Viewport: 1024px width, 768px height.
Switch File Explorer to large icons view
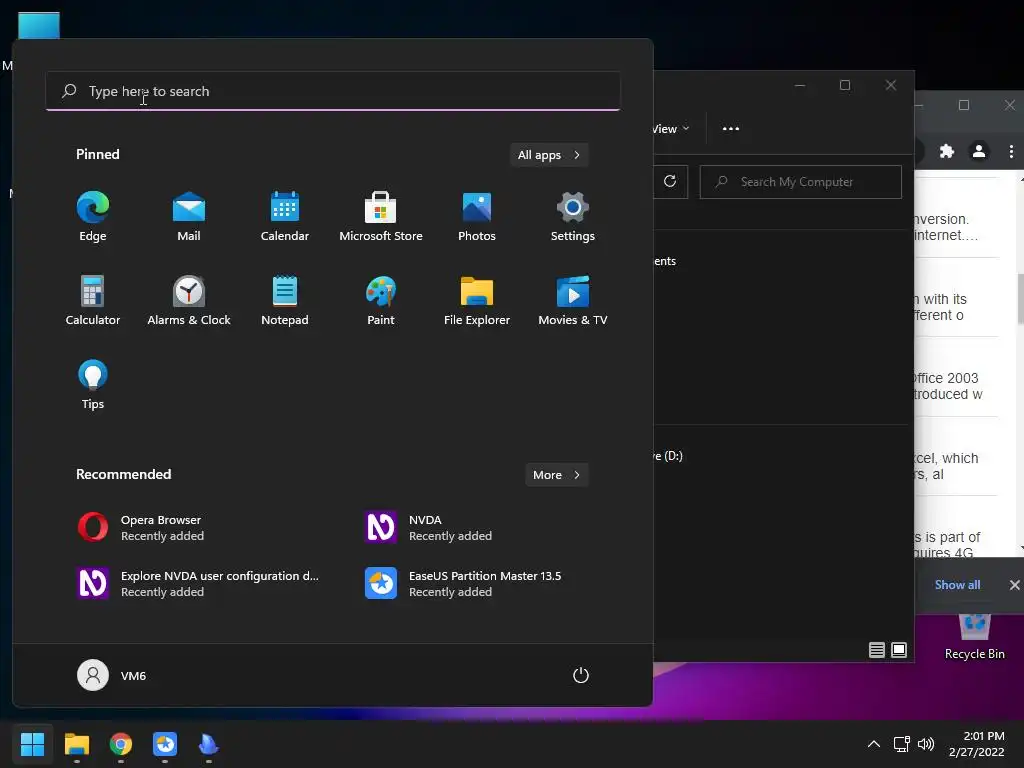(x=899, y=650)
